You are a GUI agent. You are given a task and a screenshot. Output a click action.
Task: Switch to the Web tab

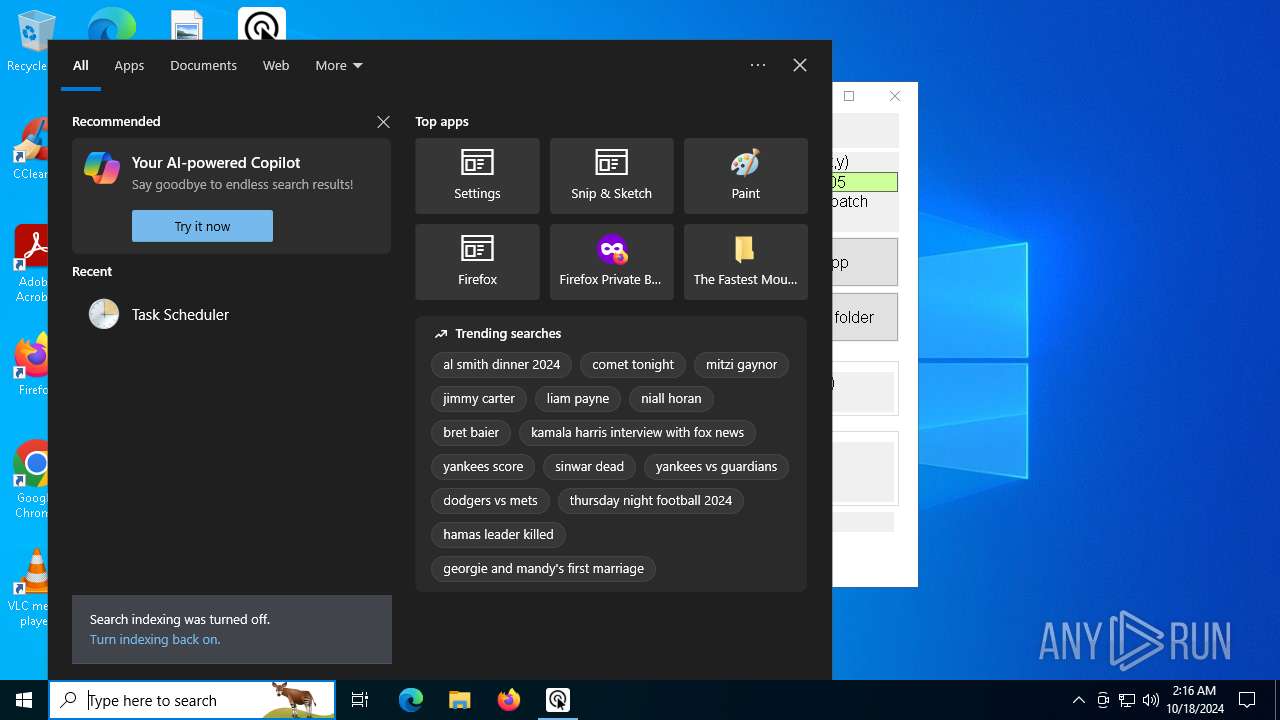276,65
